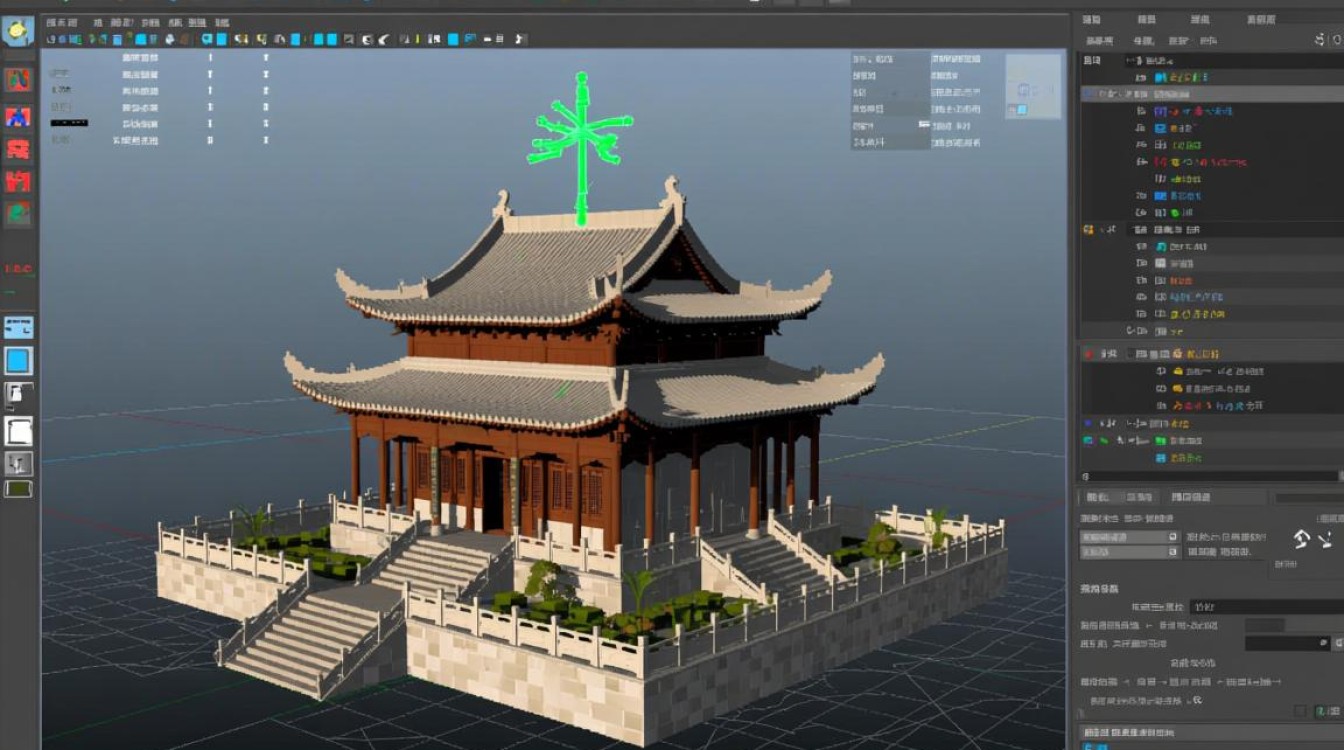Click the view cube in viewport corner

click(x=1033, y=87)
